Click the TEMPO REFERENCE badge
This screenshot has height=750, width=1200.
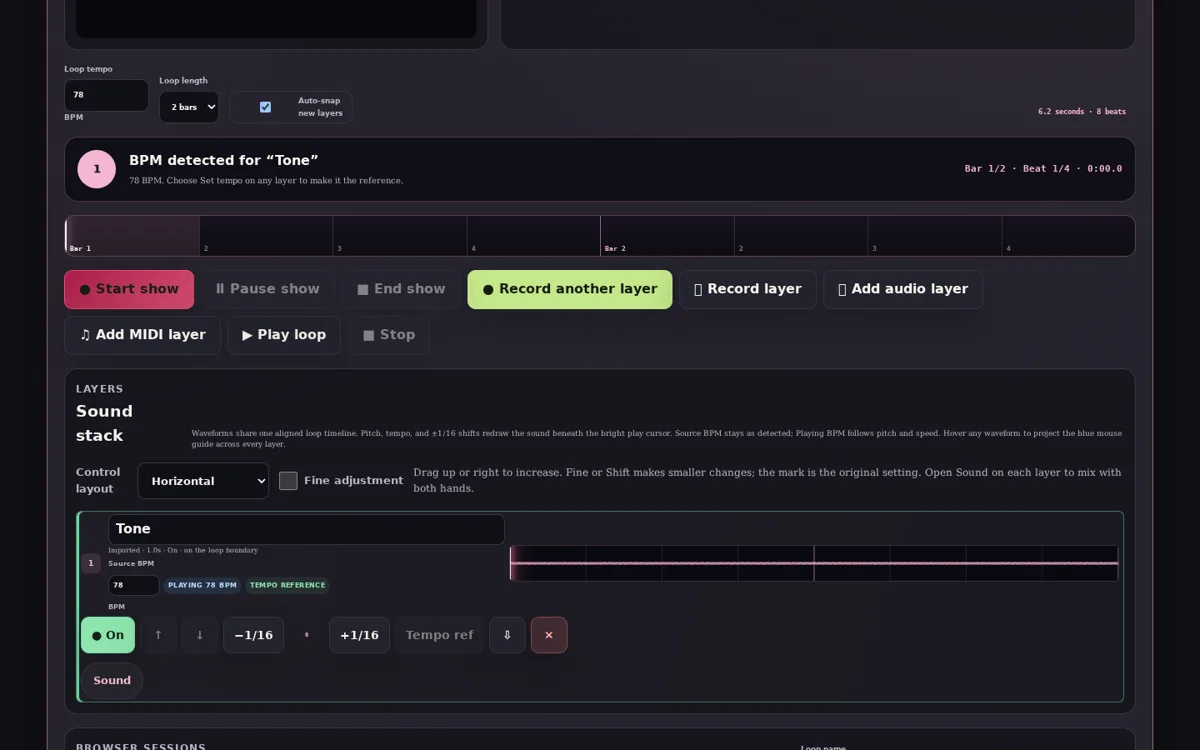(x=287, y=585)
